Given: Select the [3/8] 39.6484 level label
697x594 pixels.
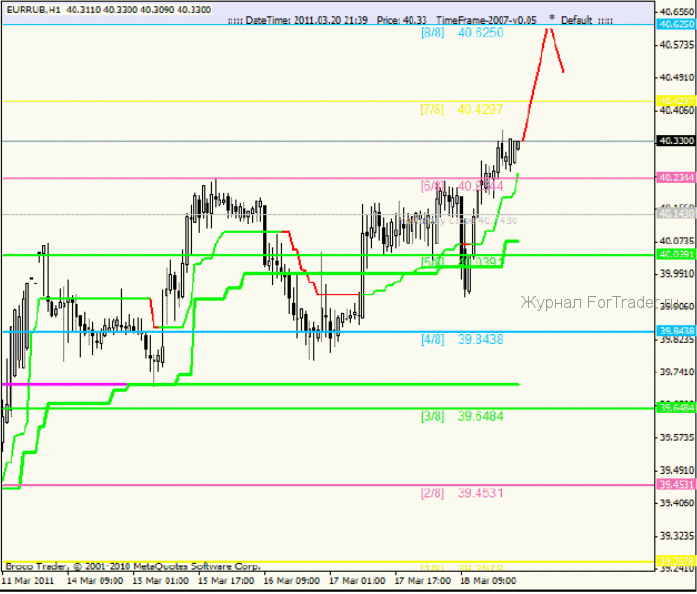Looking at the screenshot, I should click(x=461, y=416).
